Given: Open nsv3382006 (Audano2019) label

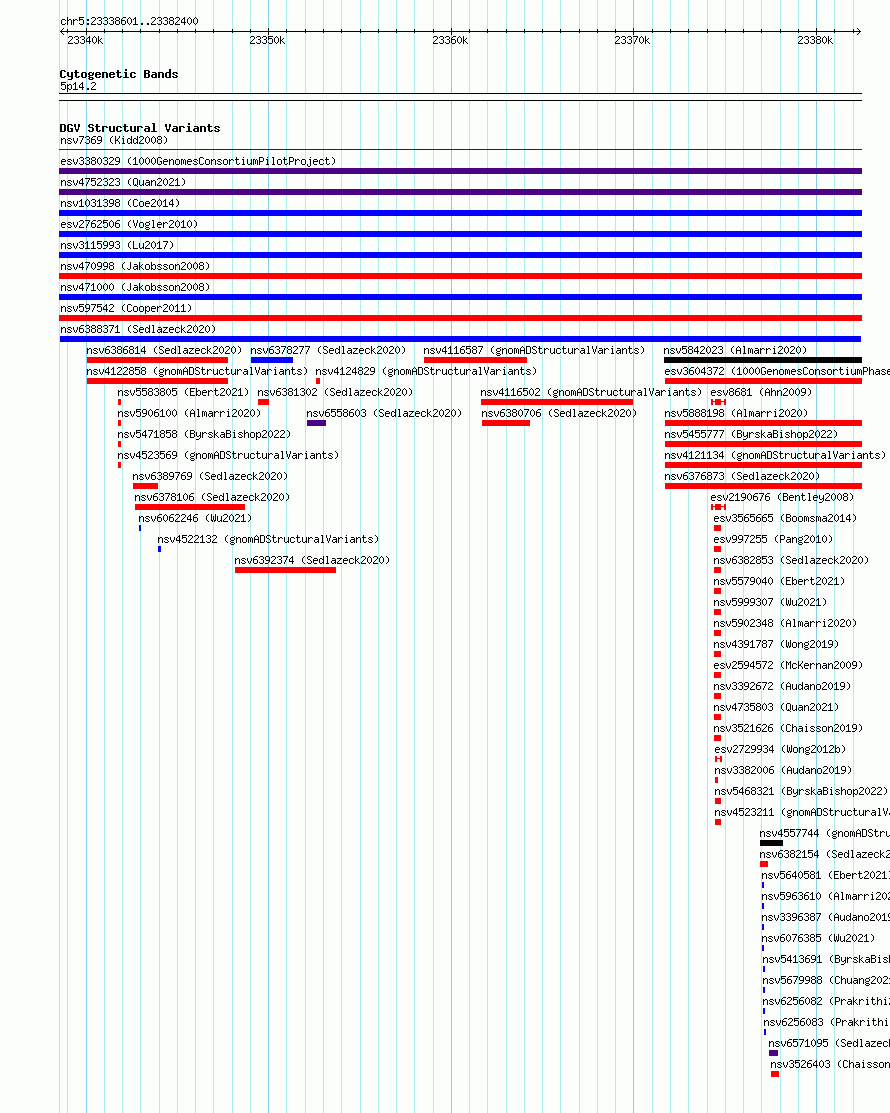Looking at the screenshot, I should [783, 770].
